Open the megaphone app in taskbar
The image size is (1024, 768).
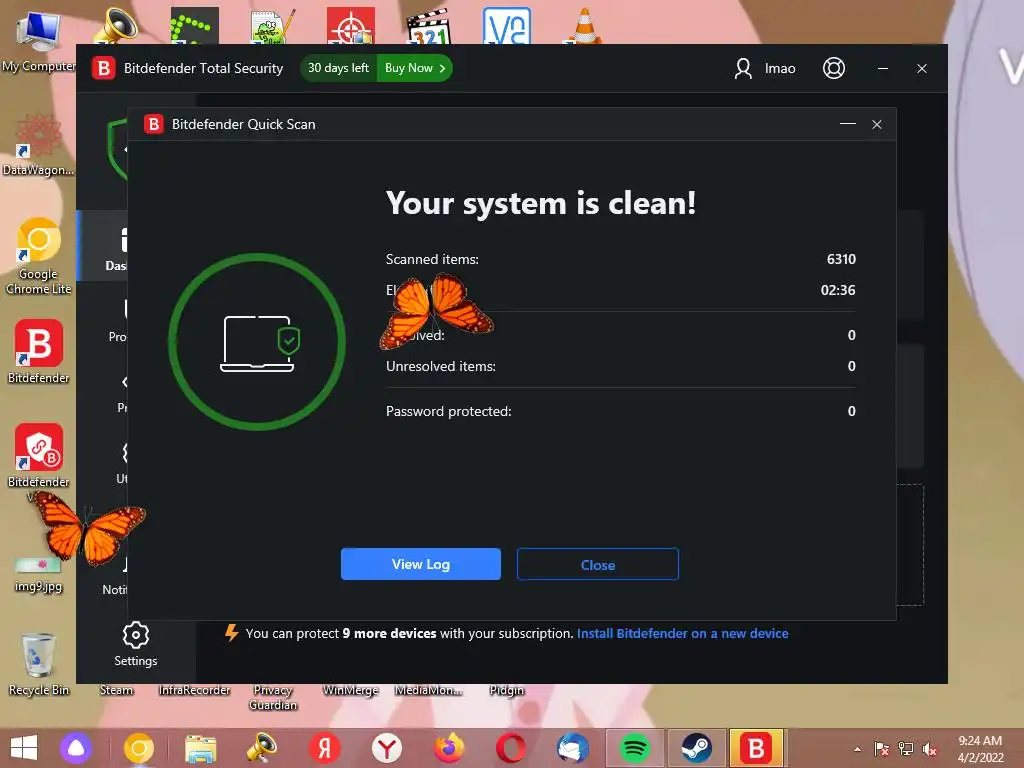[262, 748]
